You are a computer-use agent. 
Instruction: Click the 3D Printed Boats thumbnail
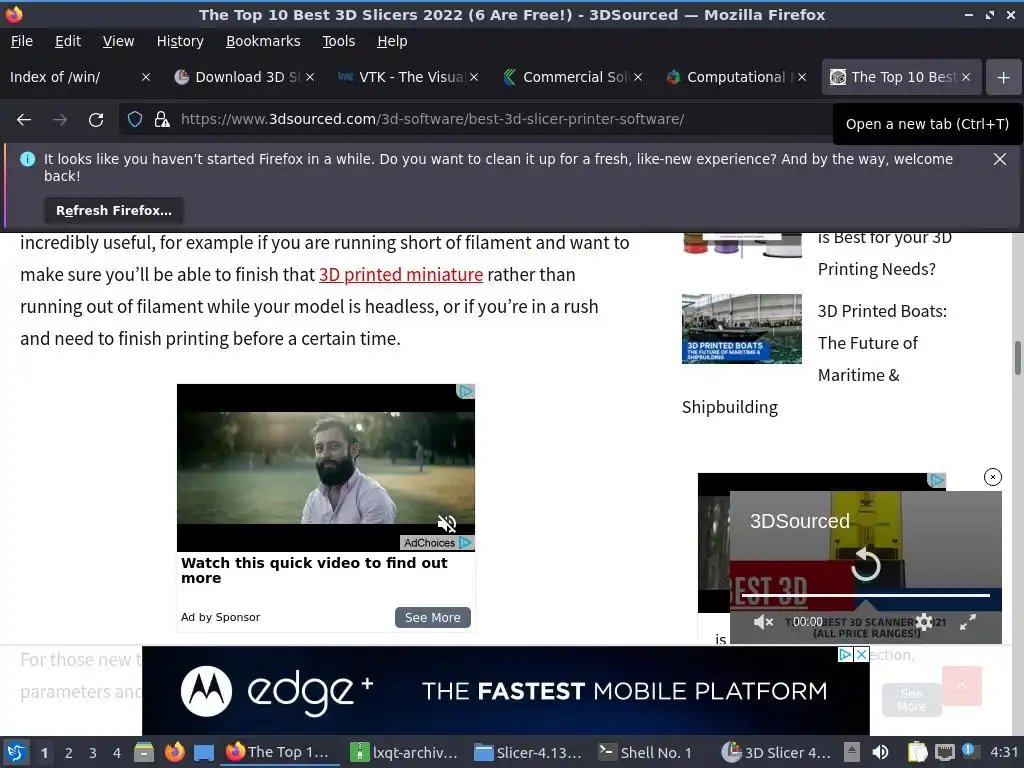(x=742, y=328)
